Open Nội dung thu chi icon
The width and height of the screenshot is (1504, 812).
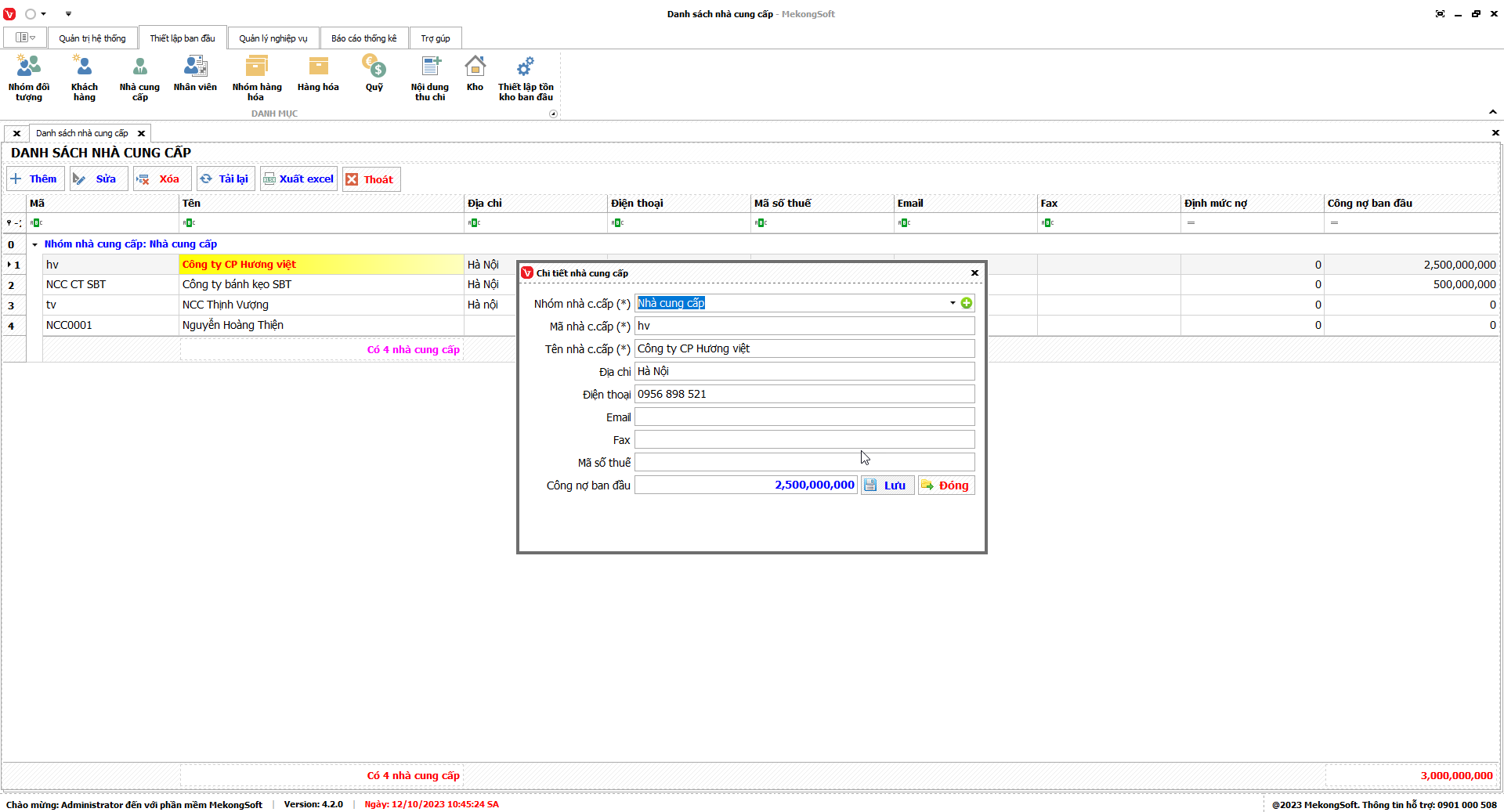coord(430,78)
